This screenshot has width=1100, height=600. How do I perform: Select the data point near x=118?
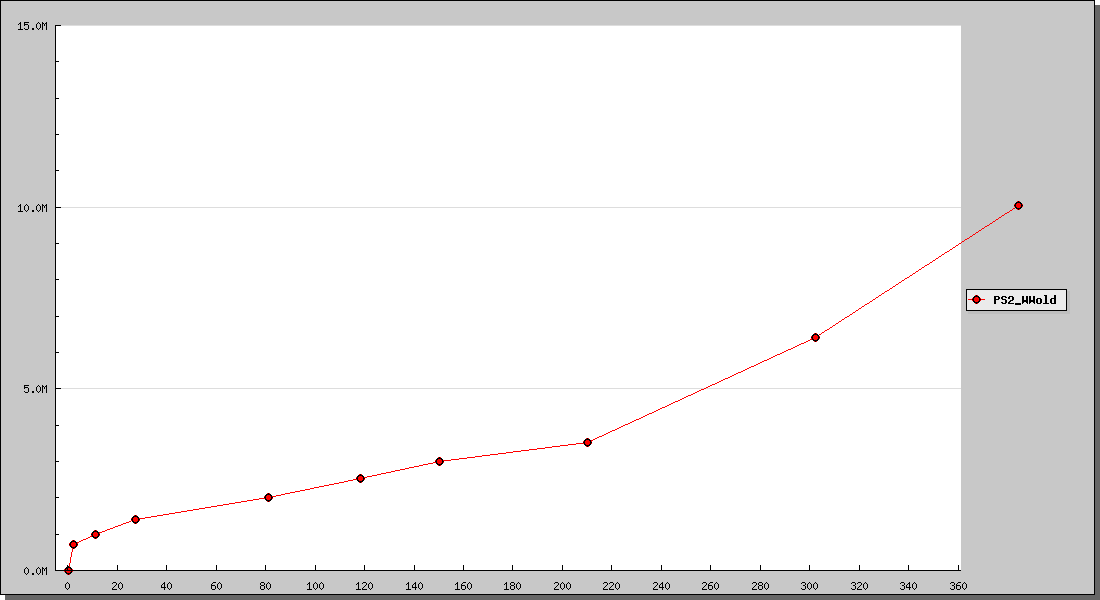[361, 479]
